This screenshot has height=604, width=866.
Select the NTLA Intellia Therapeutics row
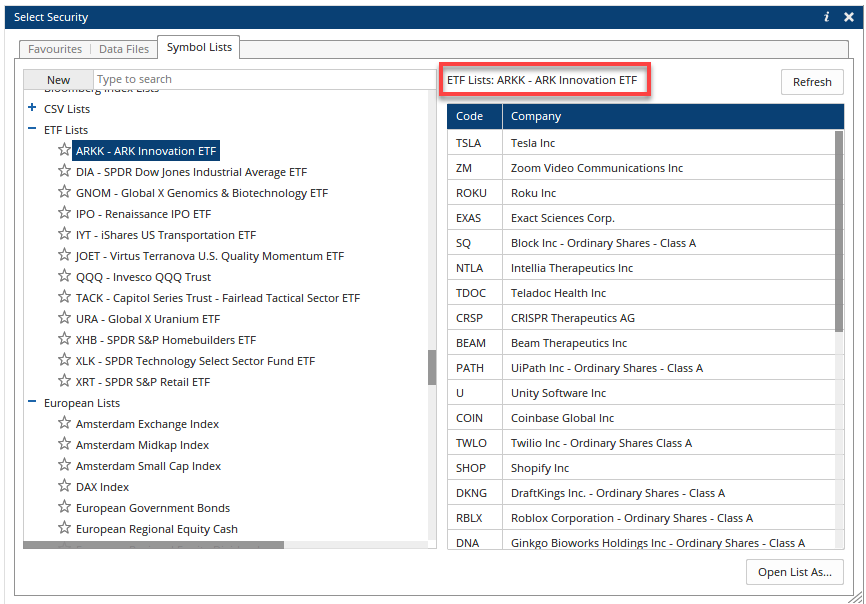click(641, 268)
